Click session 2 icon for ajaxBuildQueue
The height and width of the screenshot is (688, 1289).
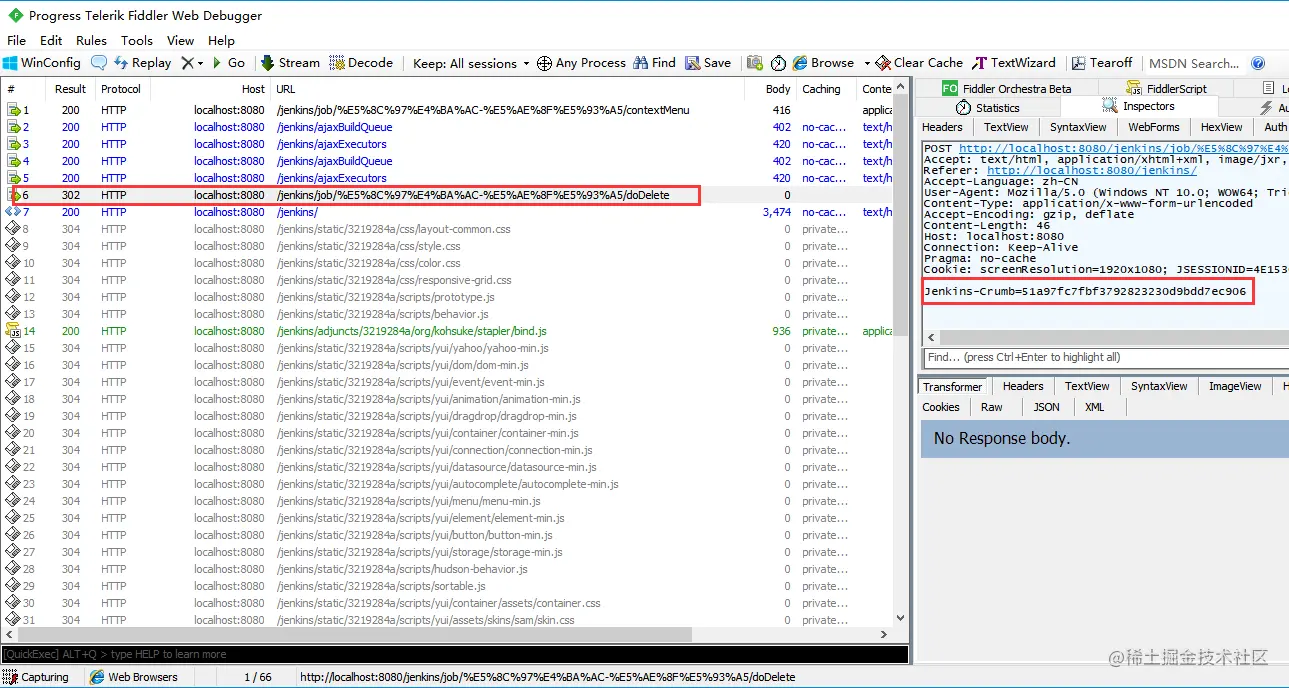pyautogui.click(x=13, y=127)
